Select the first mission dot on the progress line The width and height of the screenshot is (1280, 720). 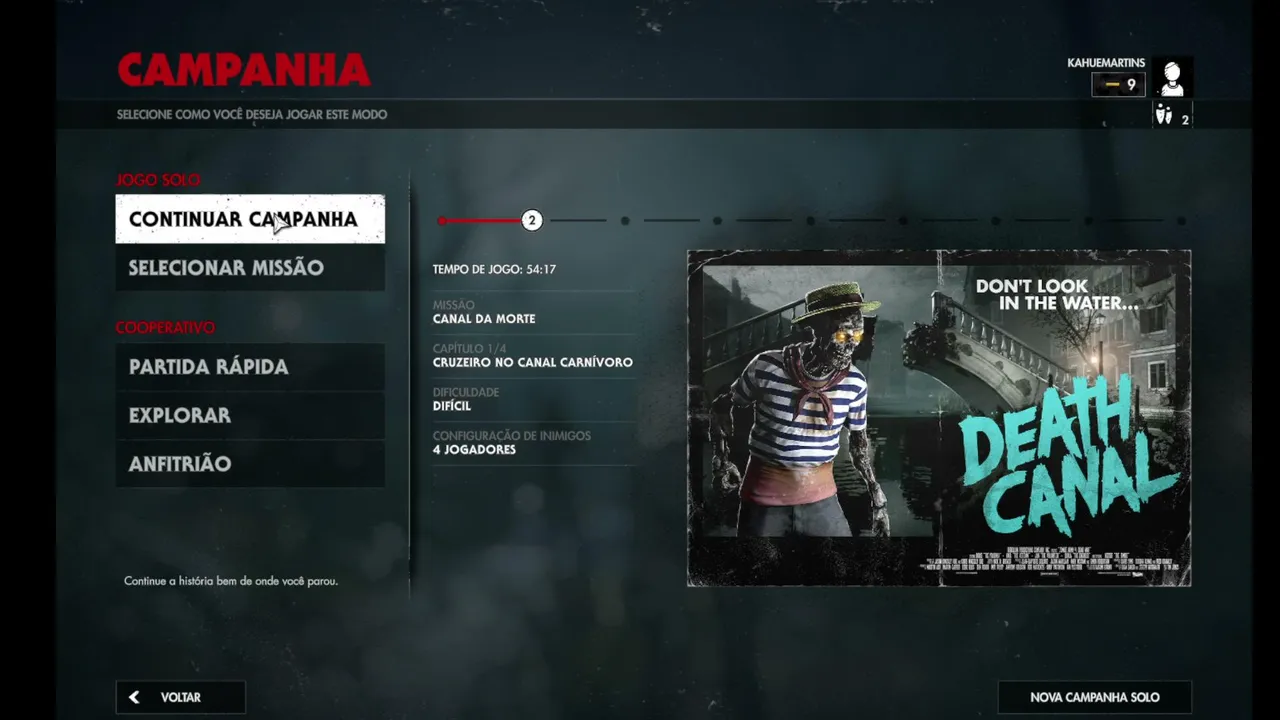[x=441, y=220]
